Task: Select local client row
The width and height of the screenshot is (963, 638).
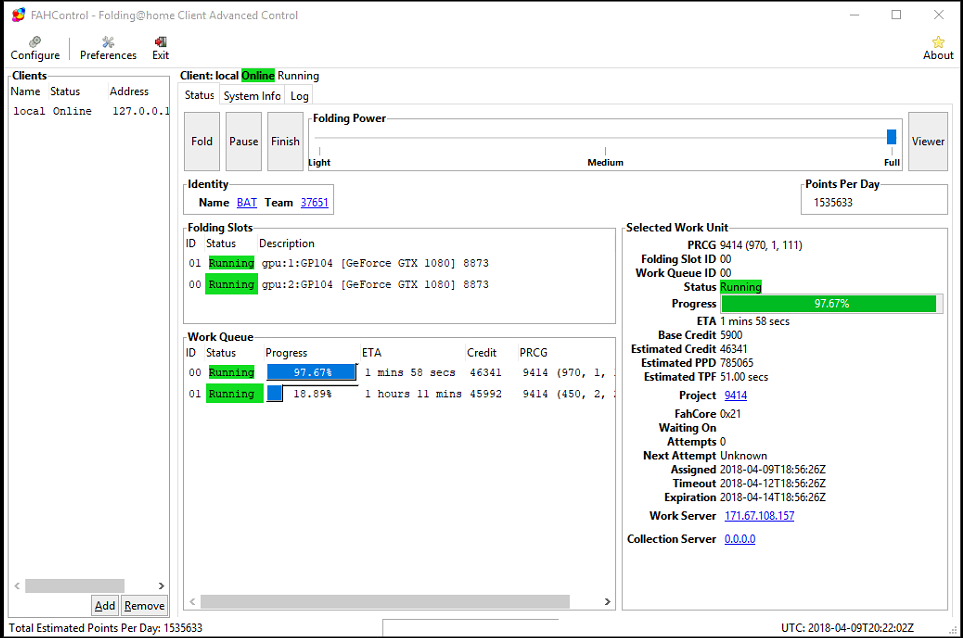Action: pos(89,111)
